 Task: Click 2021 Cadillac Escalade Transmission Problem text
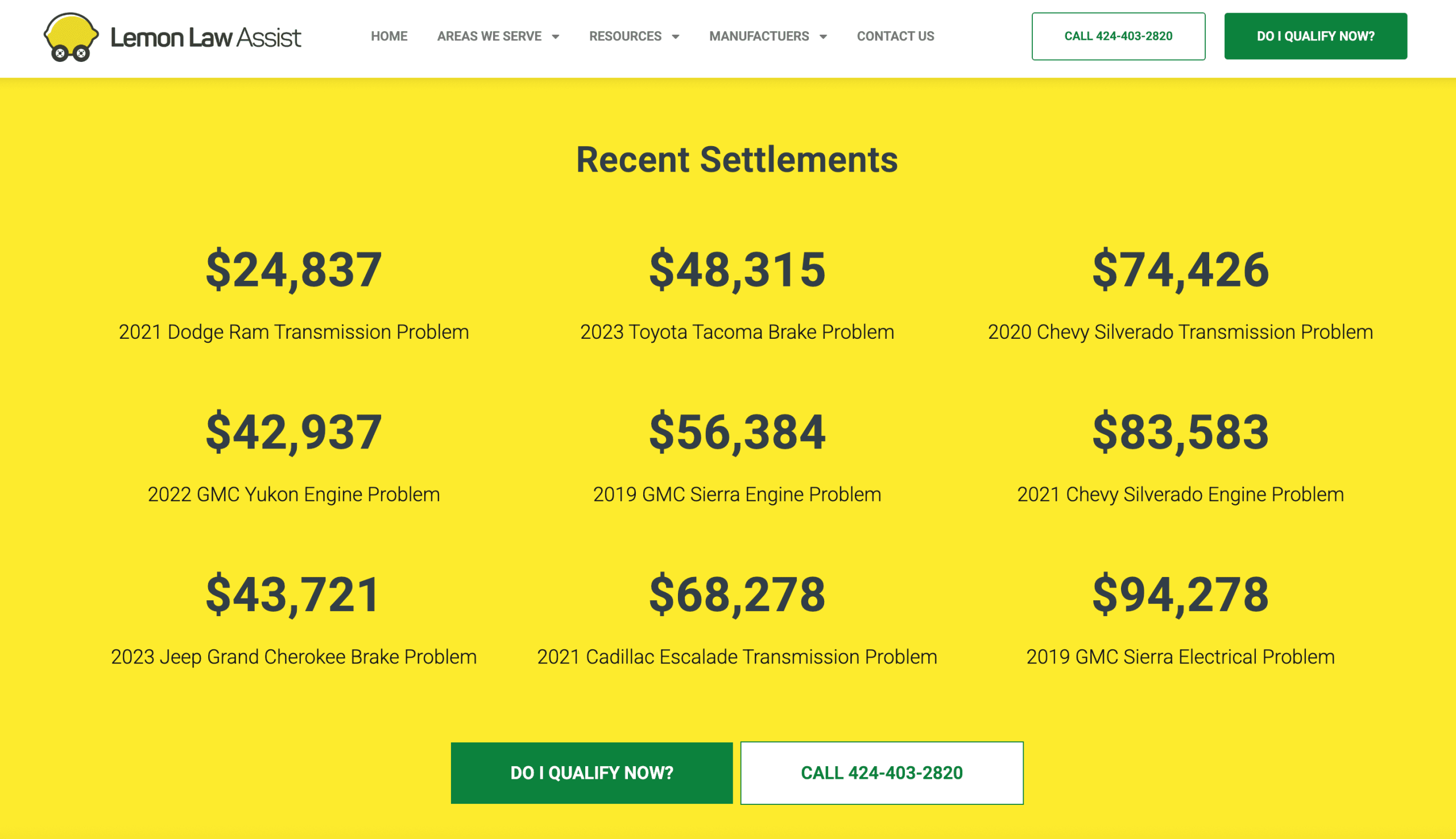pyautogui.click(x=737, y=657)
